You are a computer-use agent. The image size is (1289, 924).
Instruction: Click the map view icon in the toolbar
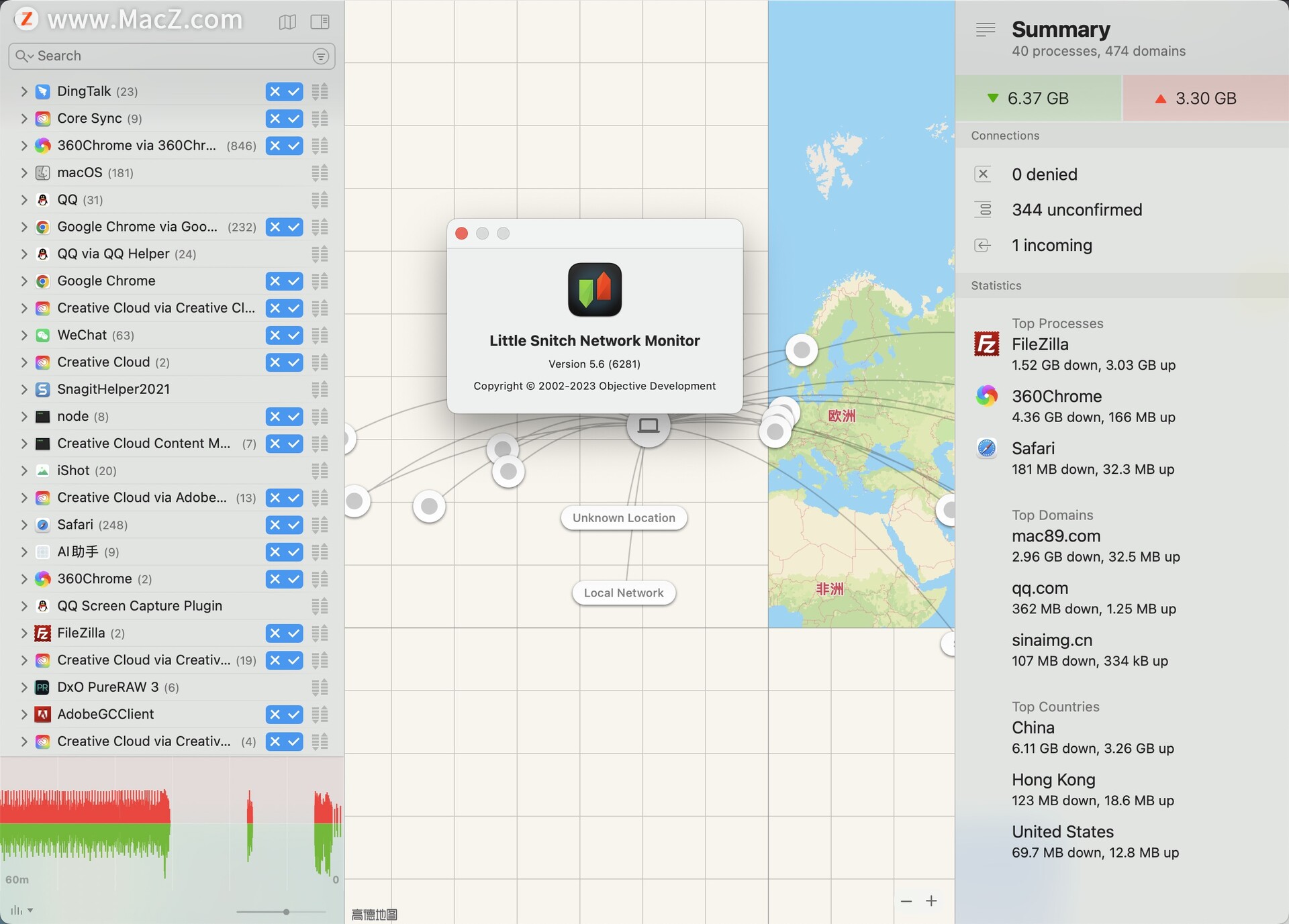287,22
